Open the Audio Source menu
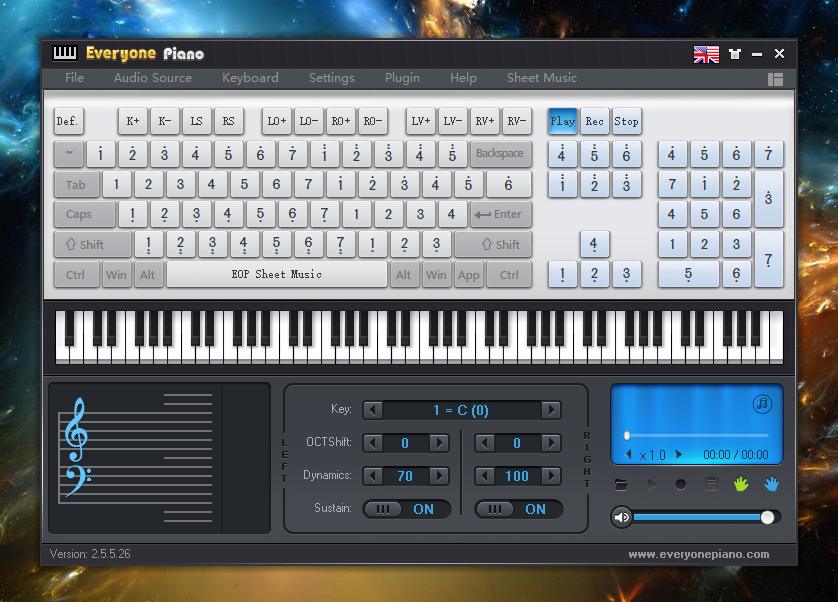 pyautogui.click(x=153, y=78)
